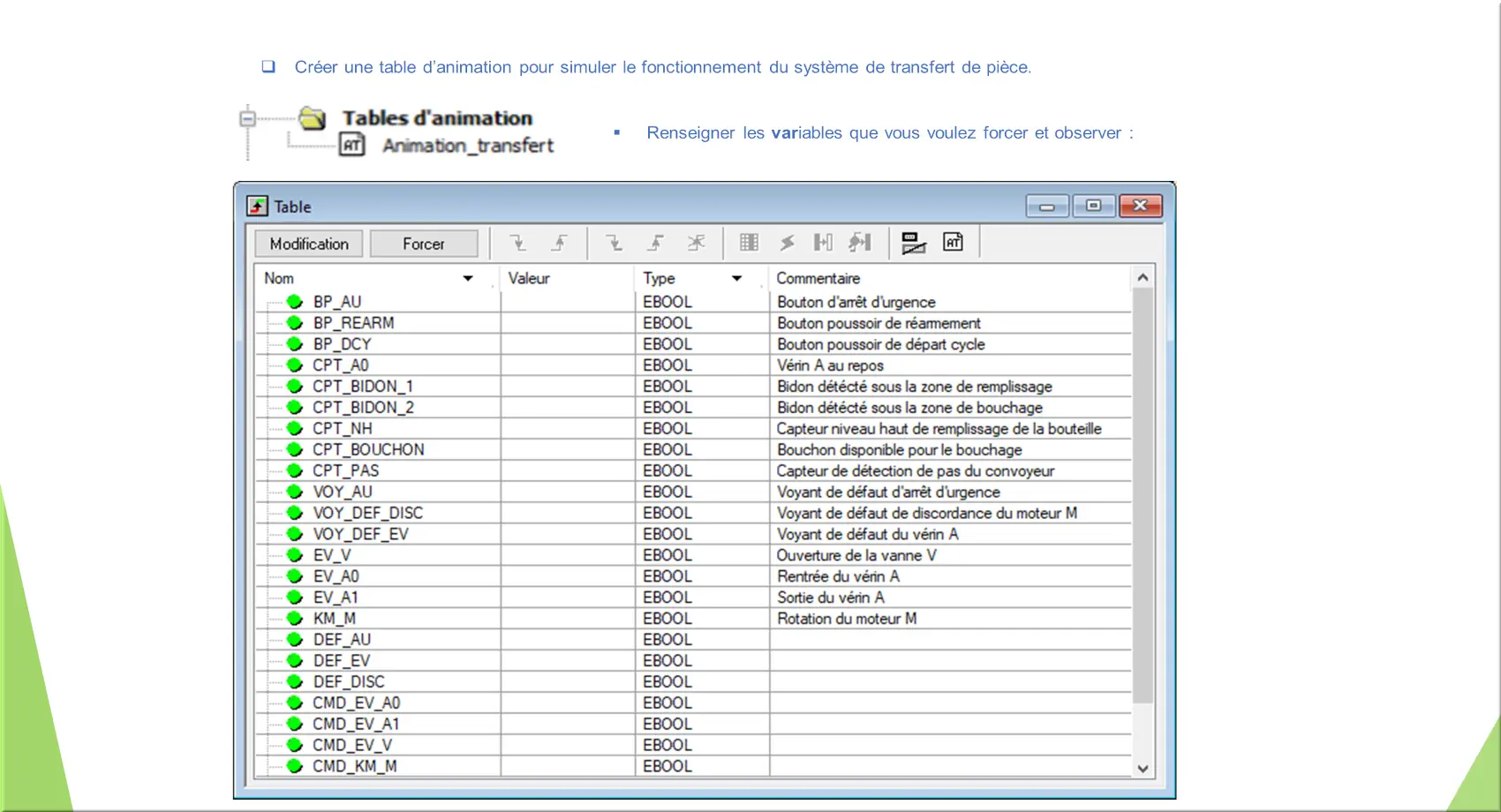This screenshot has width=1501, height=812.
Task: Click the Valeur cell of BP_DCY
Action: [x=568, y=344]
